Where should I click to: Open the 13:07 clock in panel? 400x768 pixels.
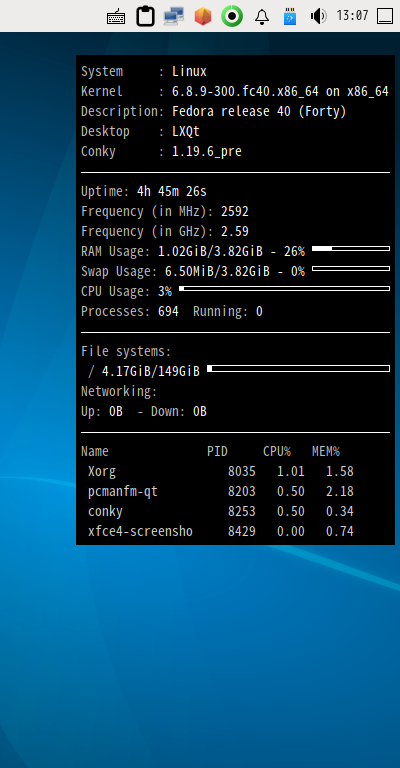pyautogui.click(x=352, y=16)
